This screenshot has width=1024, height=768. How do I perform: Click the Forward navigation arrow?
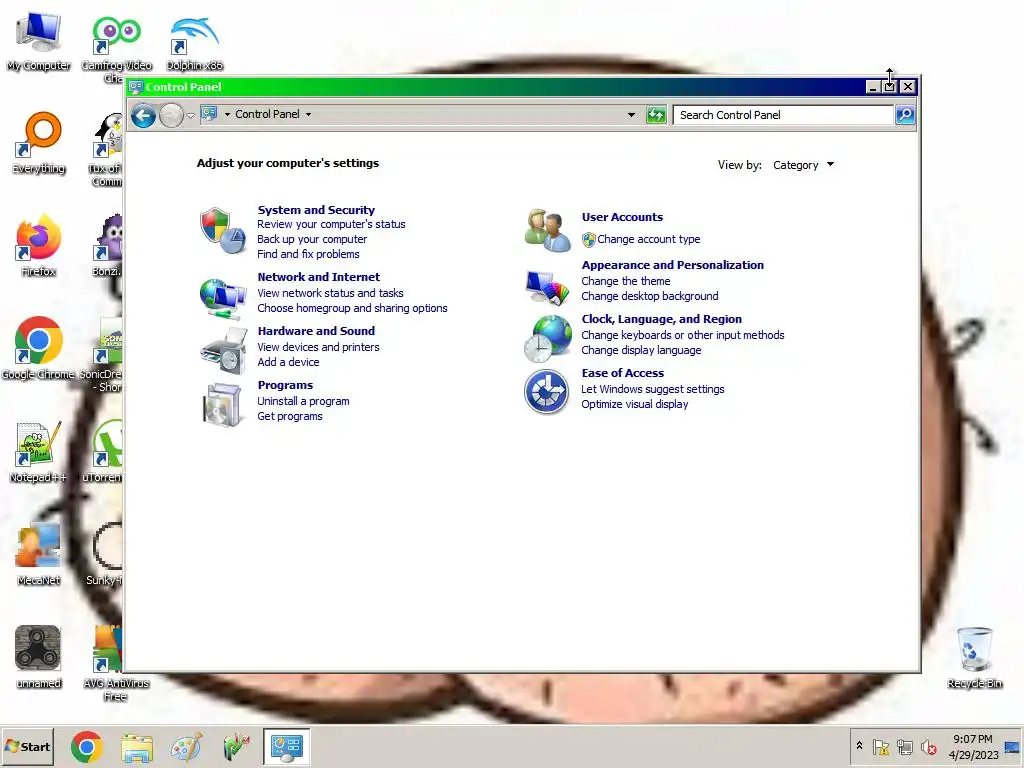[171, 116]
